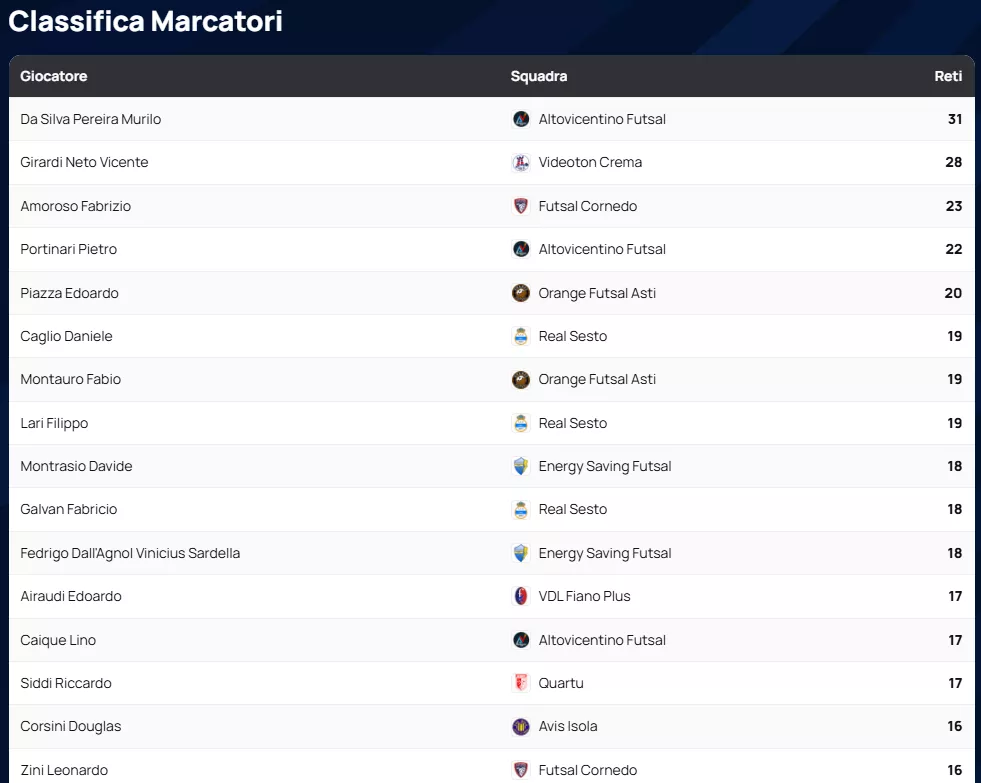Open player Portinari Pietro
This screenshot has width=981, height=783.
69,249
